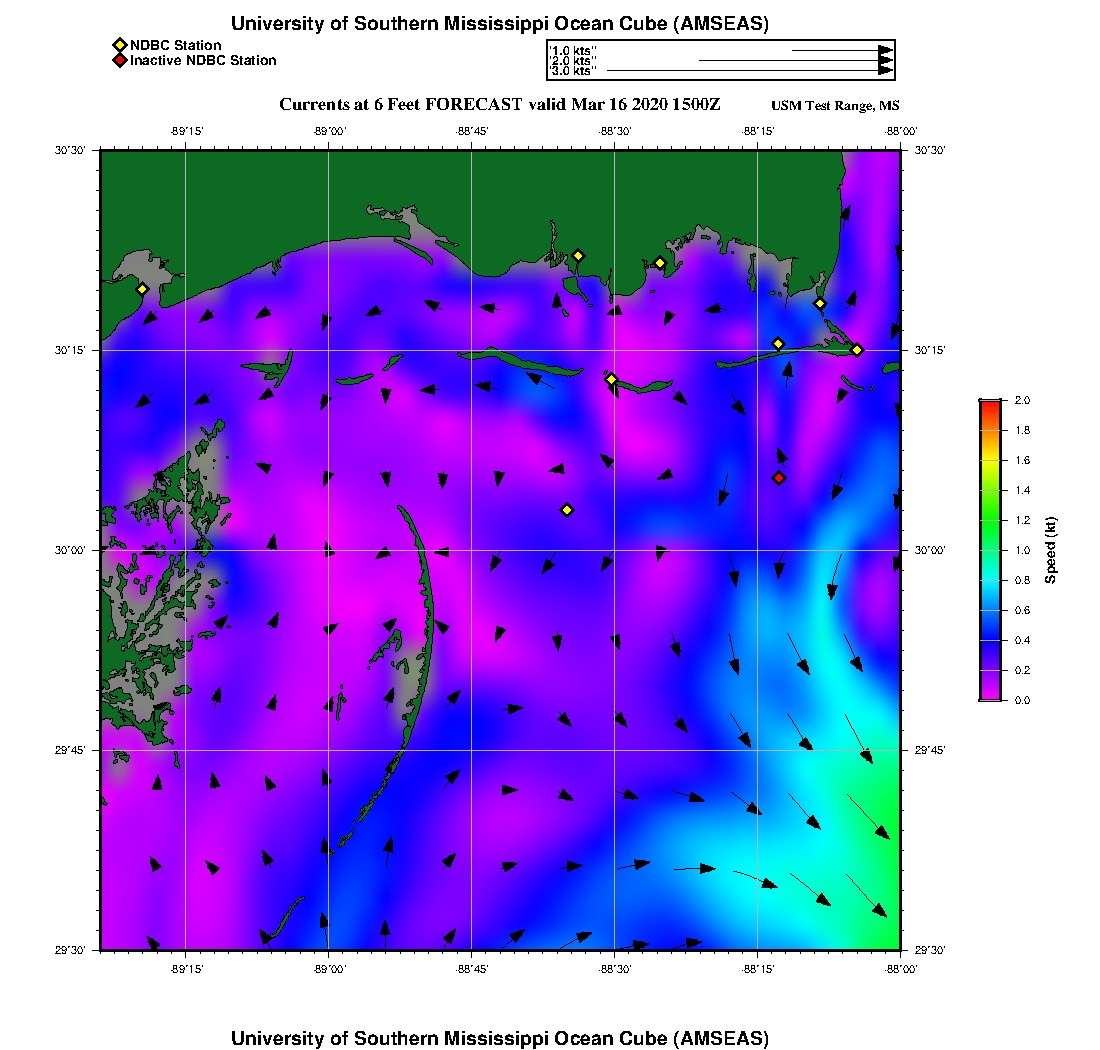Click the left-axis 30°00' latitude label

69,550
